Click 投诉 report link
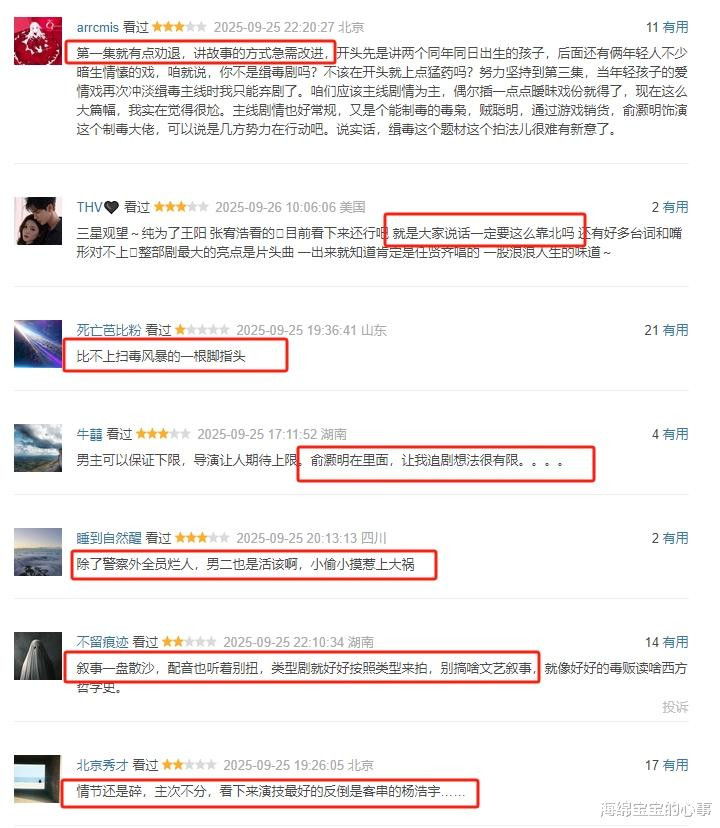This screenshot has height=828, width=720. [675, 707]
